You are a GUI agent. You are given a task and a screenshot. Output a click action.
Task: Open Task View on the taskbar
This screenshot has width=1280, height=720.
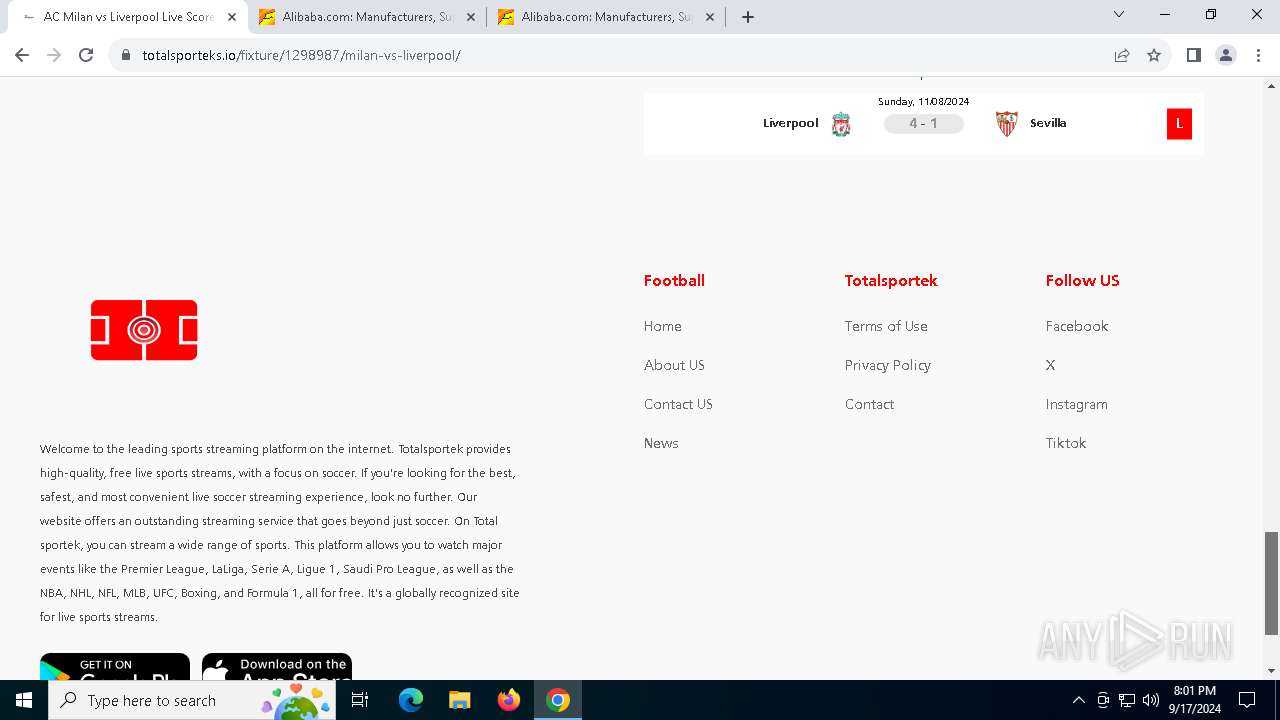pyautogui.click(x=361, y=700)
